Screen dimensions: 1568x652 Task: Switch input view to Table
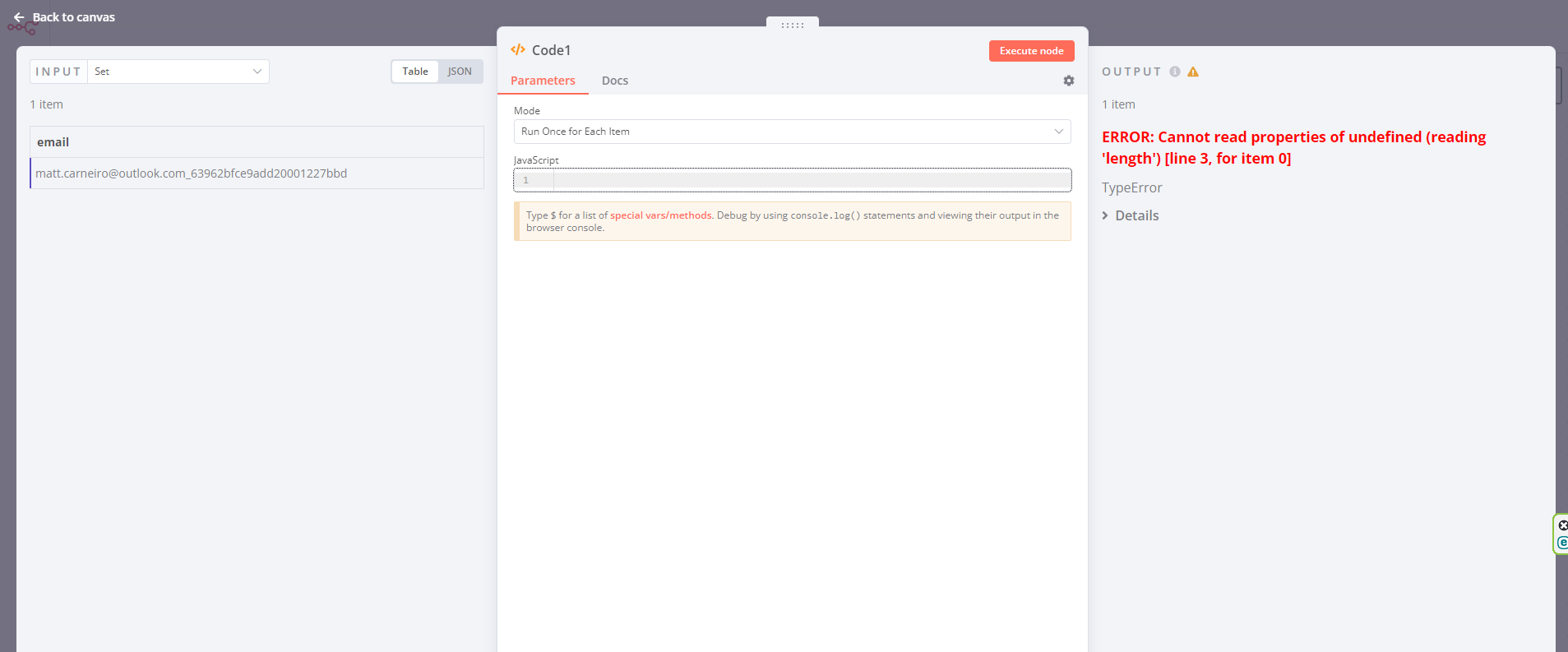[415, 72]
